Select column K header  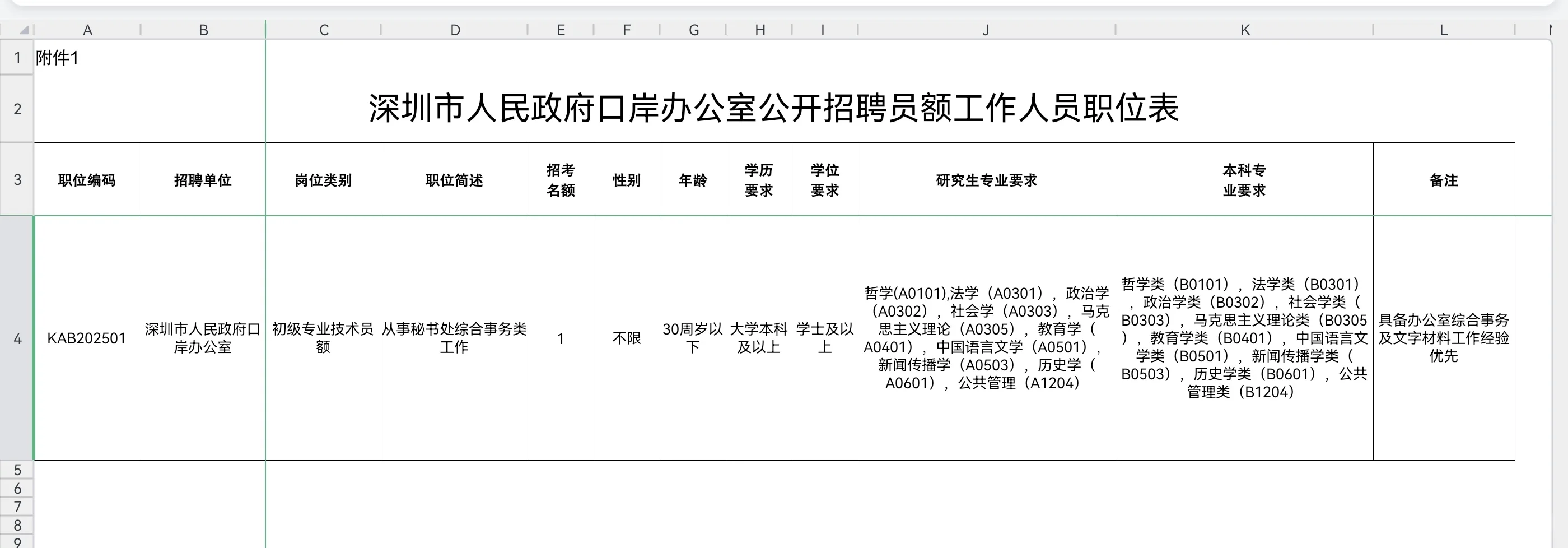[1245, 30]
